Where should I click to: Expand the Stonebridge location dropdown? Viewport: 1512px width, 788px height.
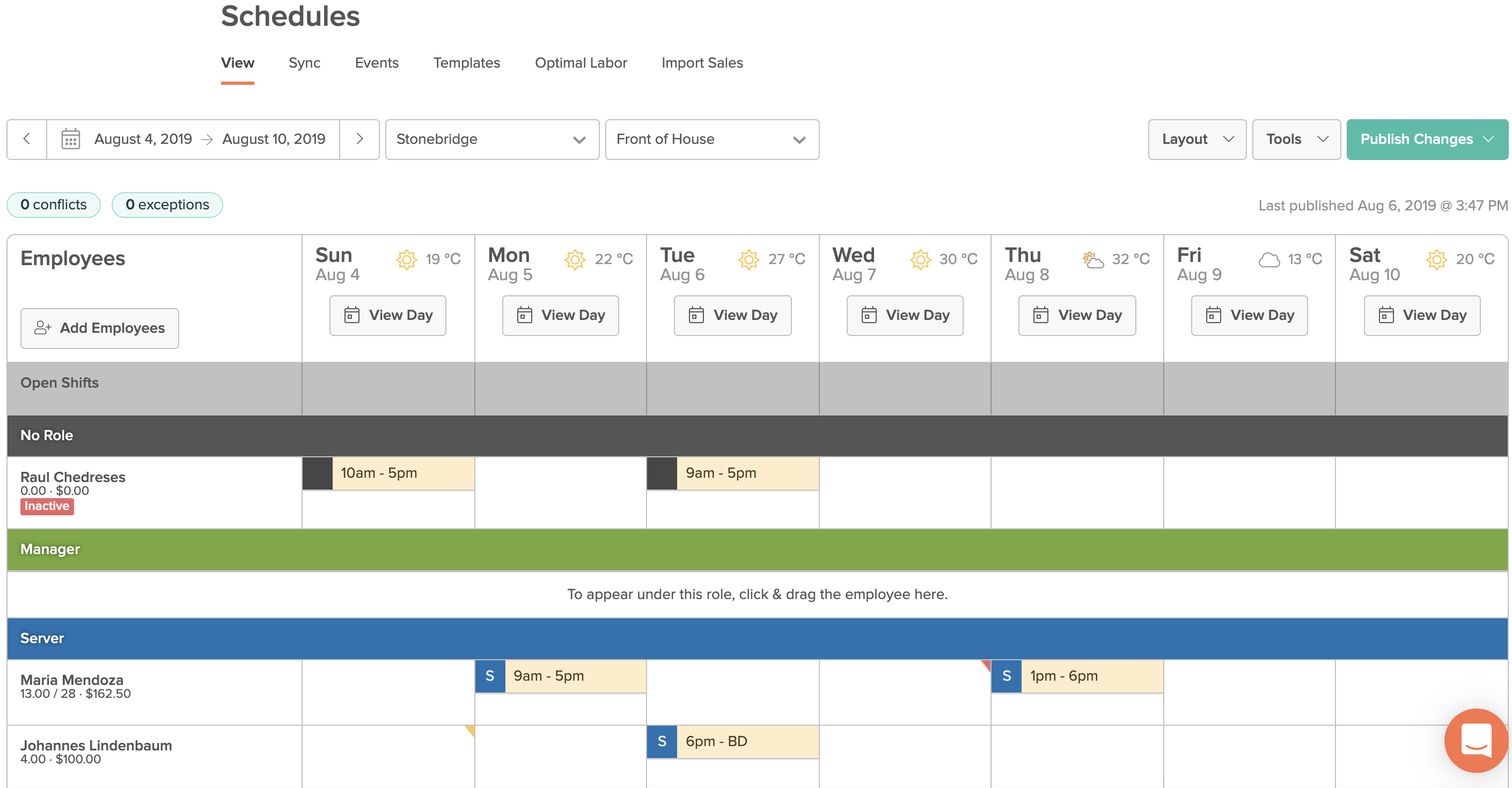pos(492,139)
